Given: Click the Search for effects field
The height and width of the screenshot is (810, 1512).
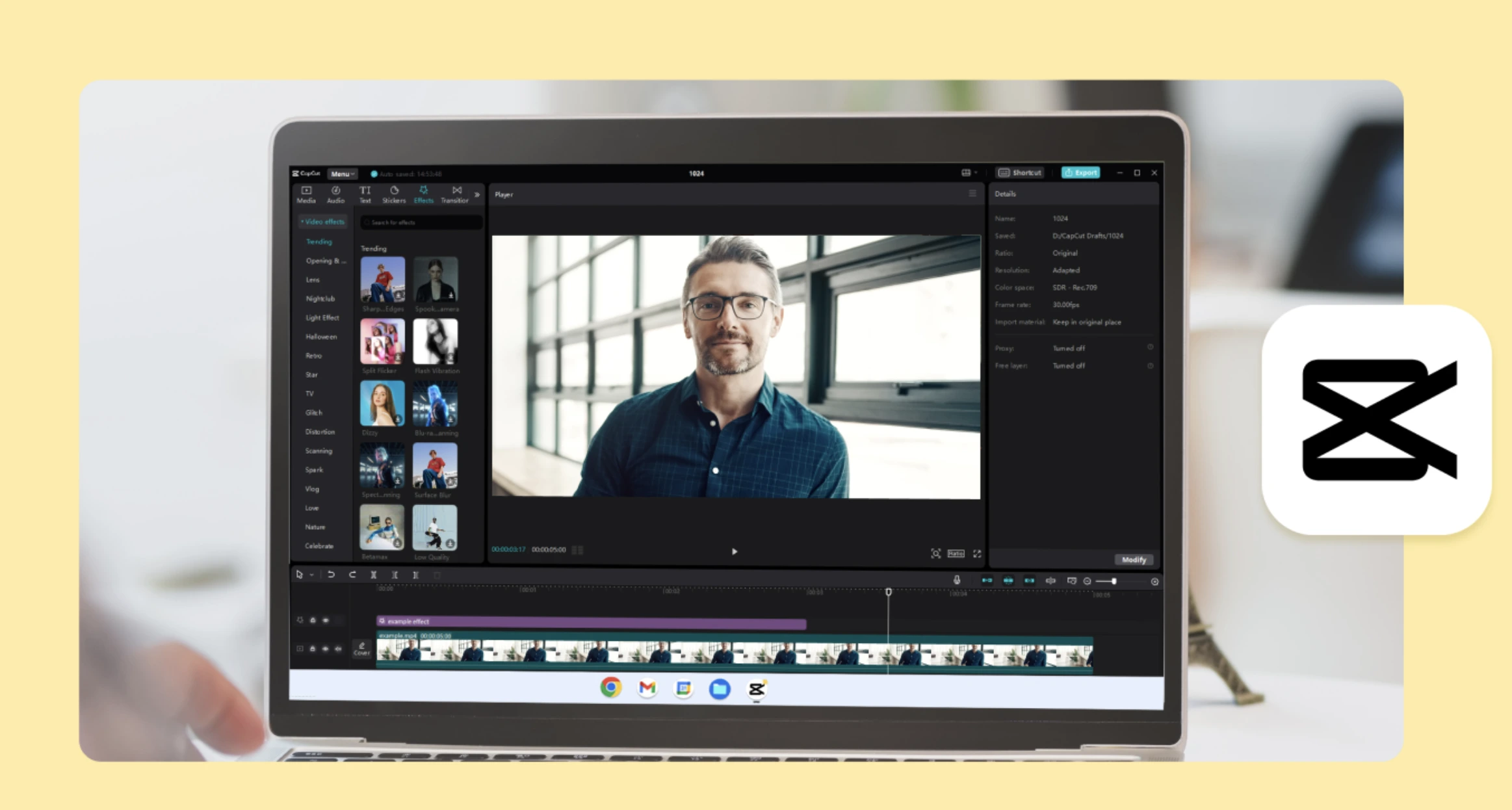Looking at the screenshot, I should (x=421, y=222).
